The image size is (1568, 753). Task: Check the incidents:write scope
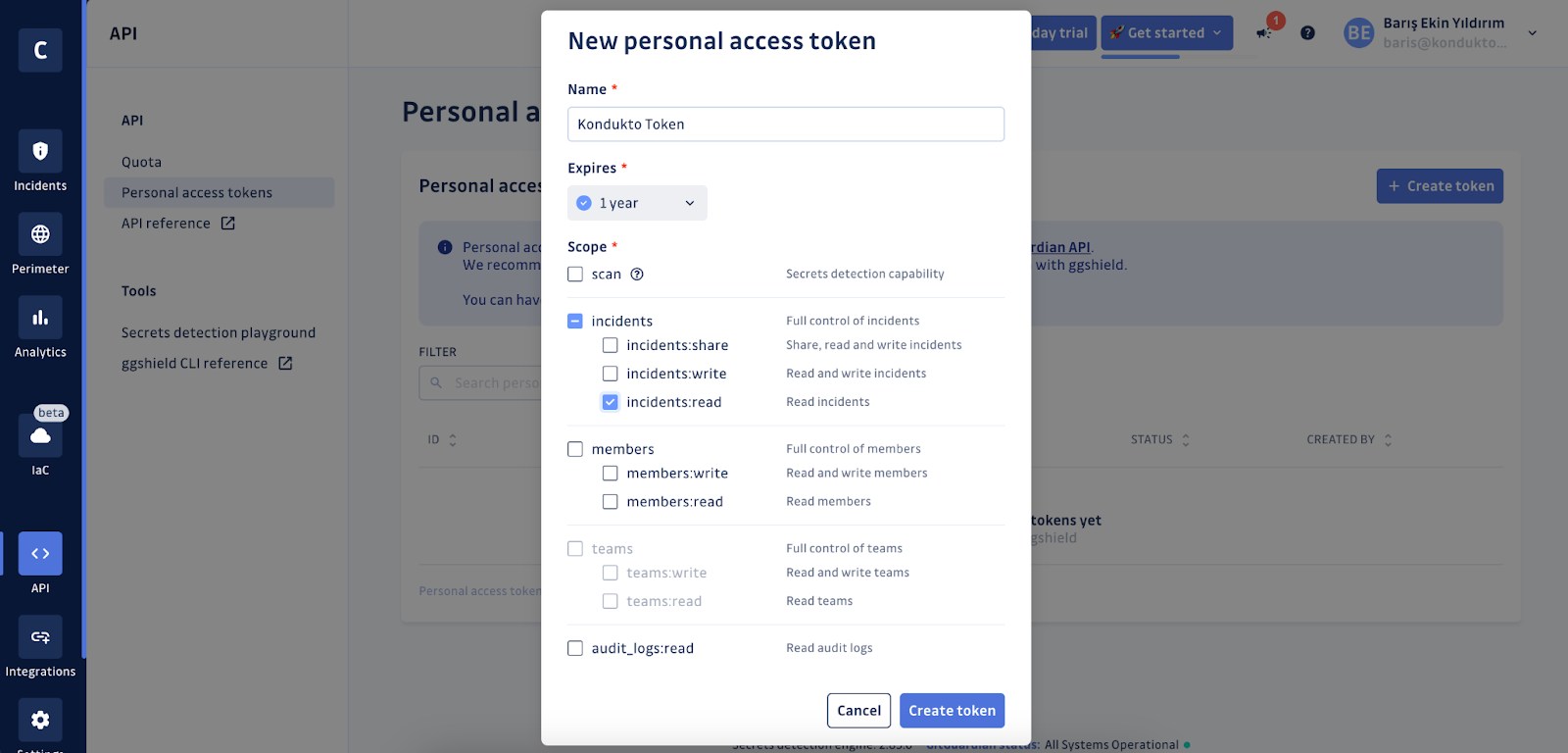(x=610, y=373)
